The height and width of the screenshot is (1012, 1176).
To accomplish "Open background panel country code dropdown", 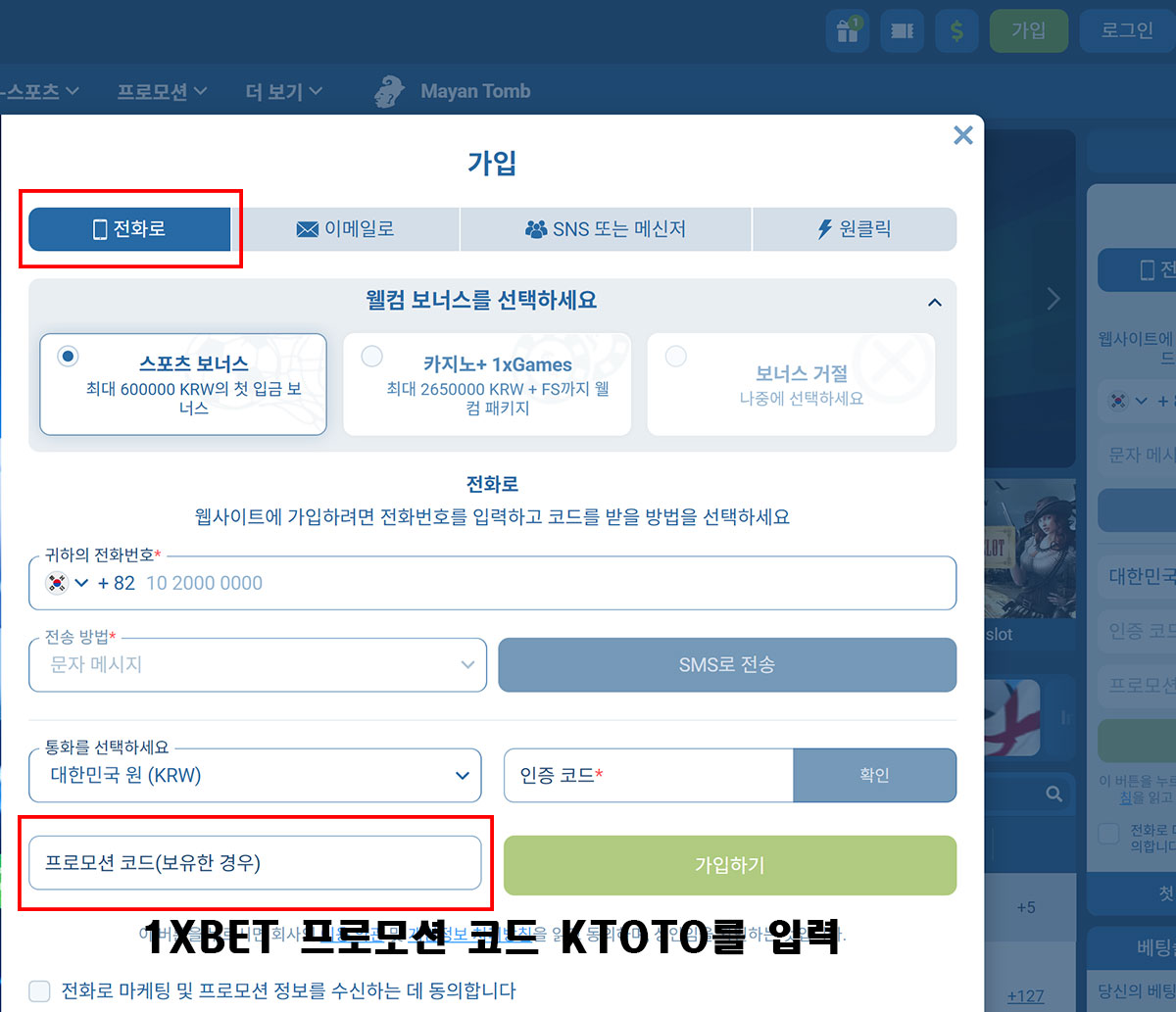I will (1142, 401).
